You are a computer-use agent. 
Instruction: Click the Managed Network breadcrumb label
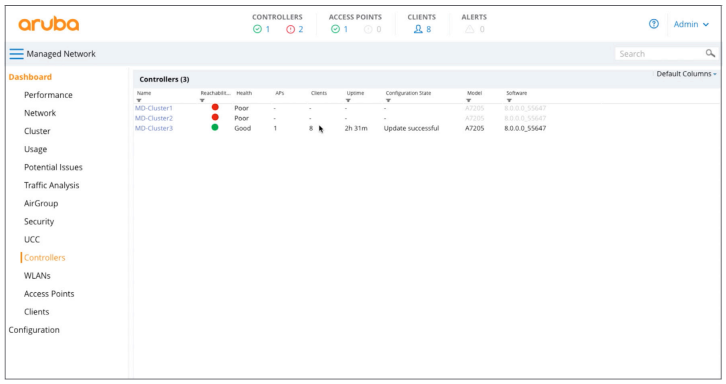(61, 54)
